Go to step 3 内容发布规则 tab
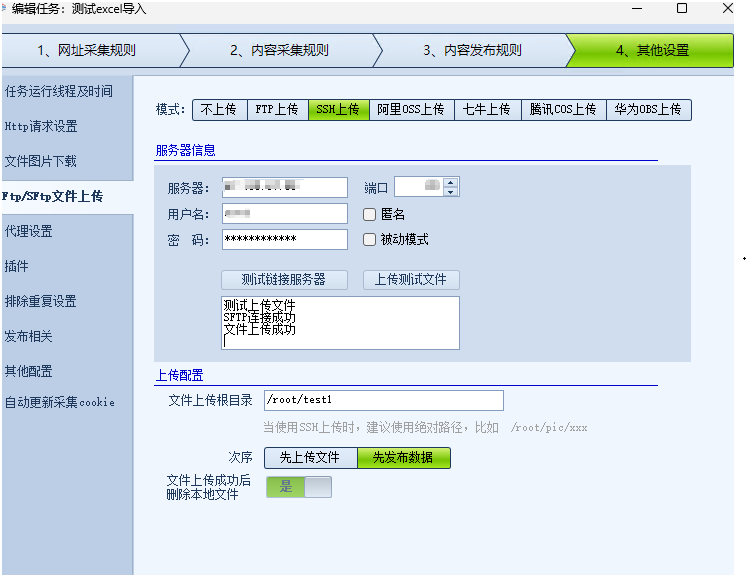This screenshot has width=747, height=575. click(x=471, y=50)
